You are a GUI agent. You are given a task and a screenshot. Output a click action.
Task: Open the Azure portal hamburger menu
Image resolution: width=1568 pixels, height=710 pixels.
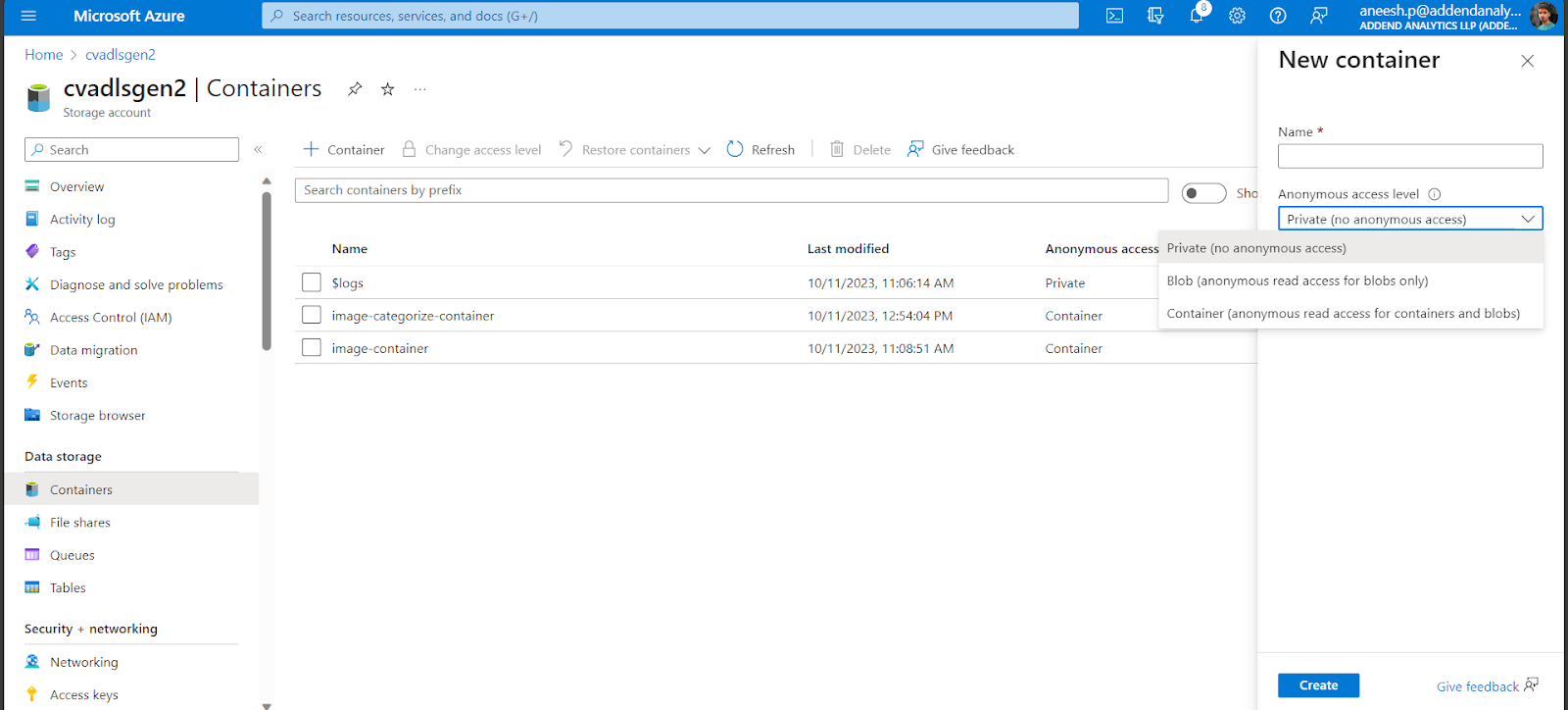(28, 16)
